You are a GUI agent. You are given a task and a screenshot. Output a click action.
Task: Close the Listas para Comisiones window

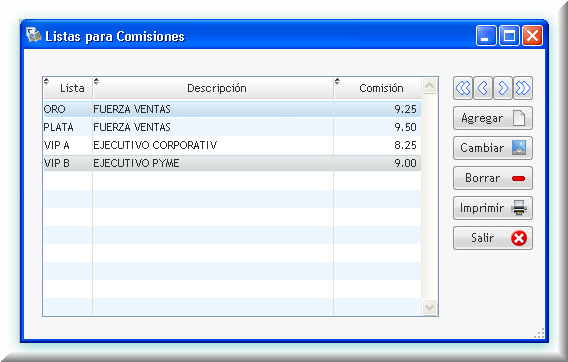[x=532, y=36]
